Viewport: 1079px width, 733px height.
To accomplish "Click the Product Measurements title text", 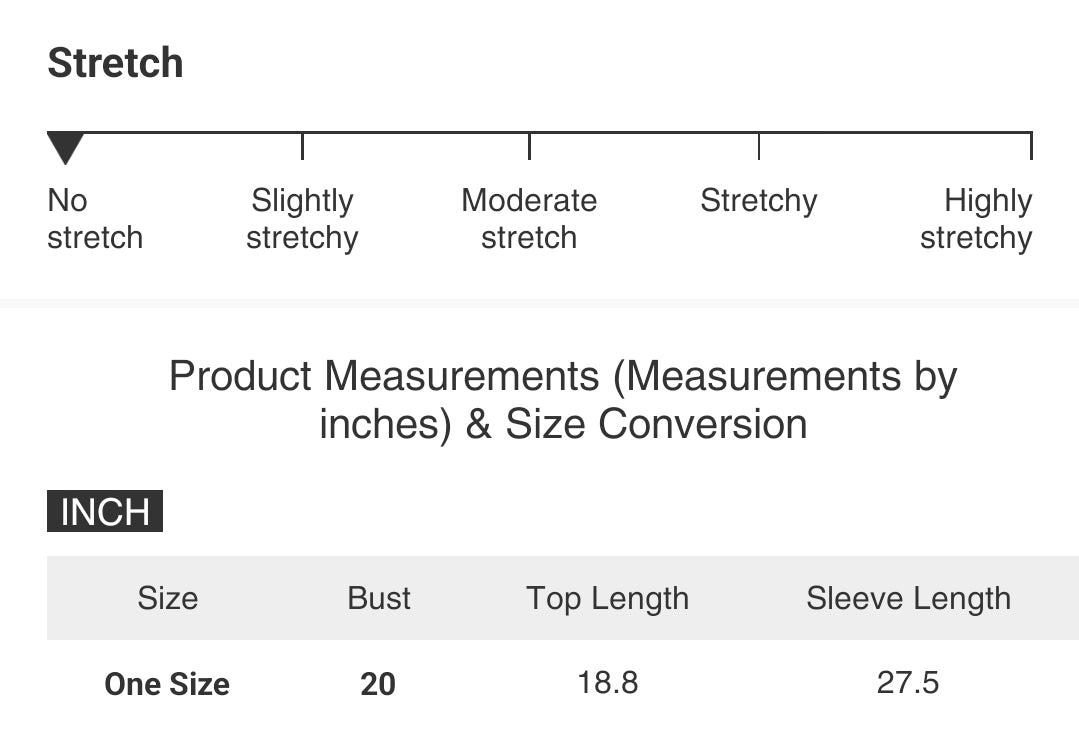I will pos(563,400).
